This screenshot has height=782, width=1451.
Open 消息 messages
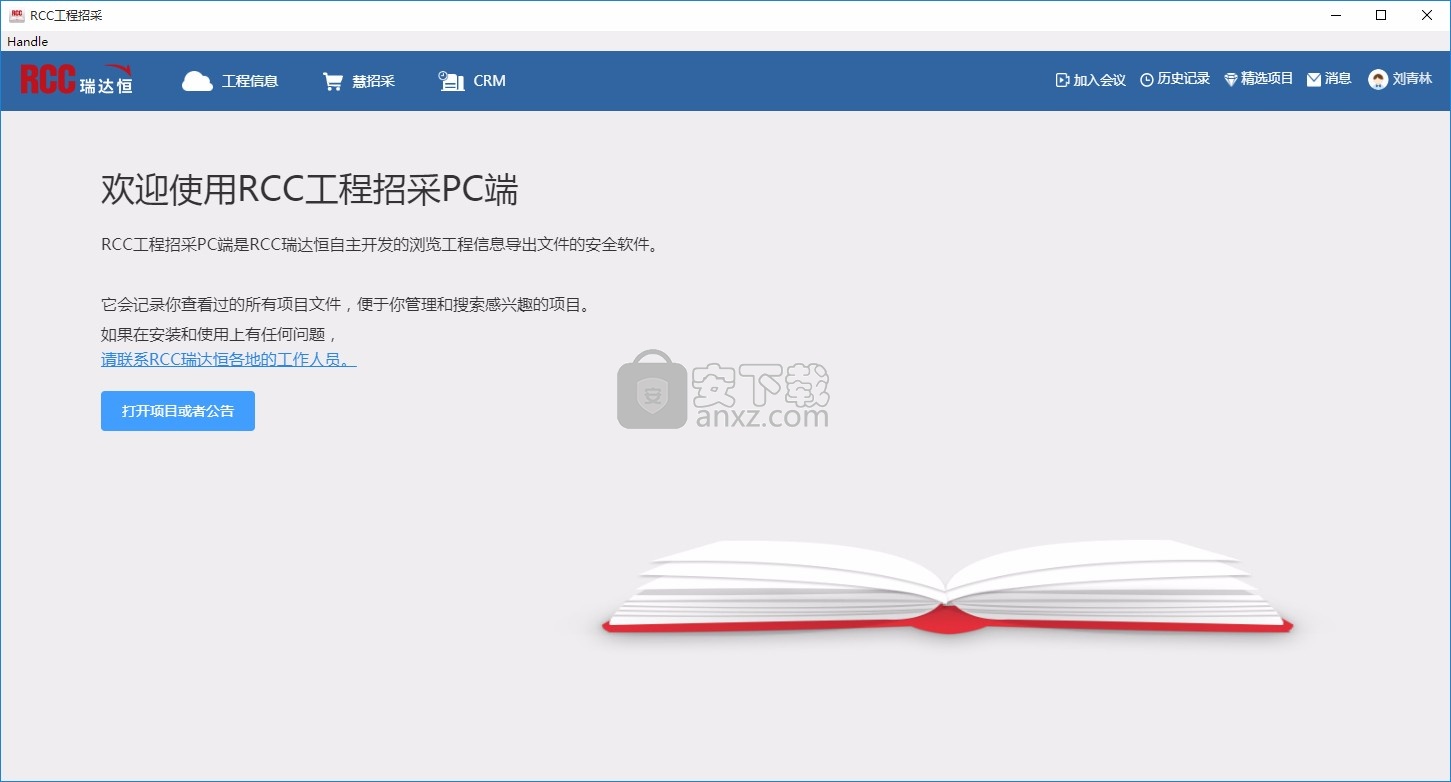pos(1338,79)
